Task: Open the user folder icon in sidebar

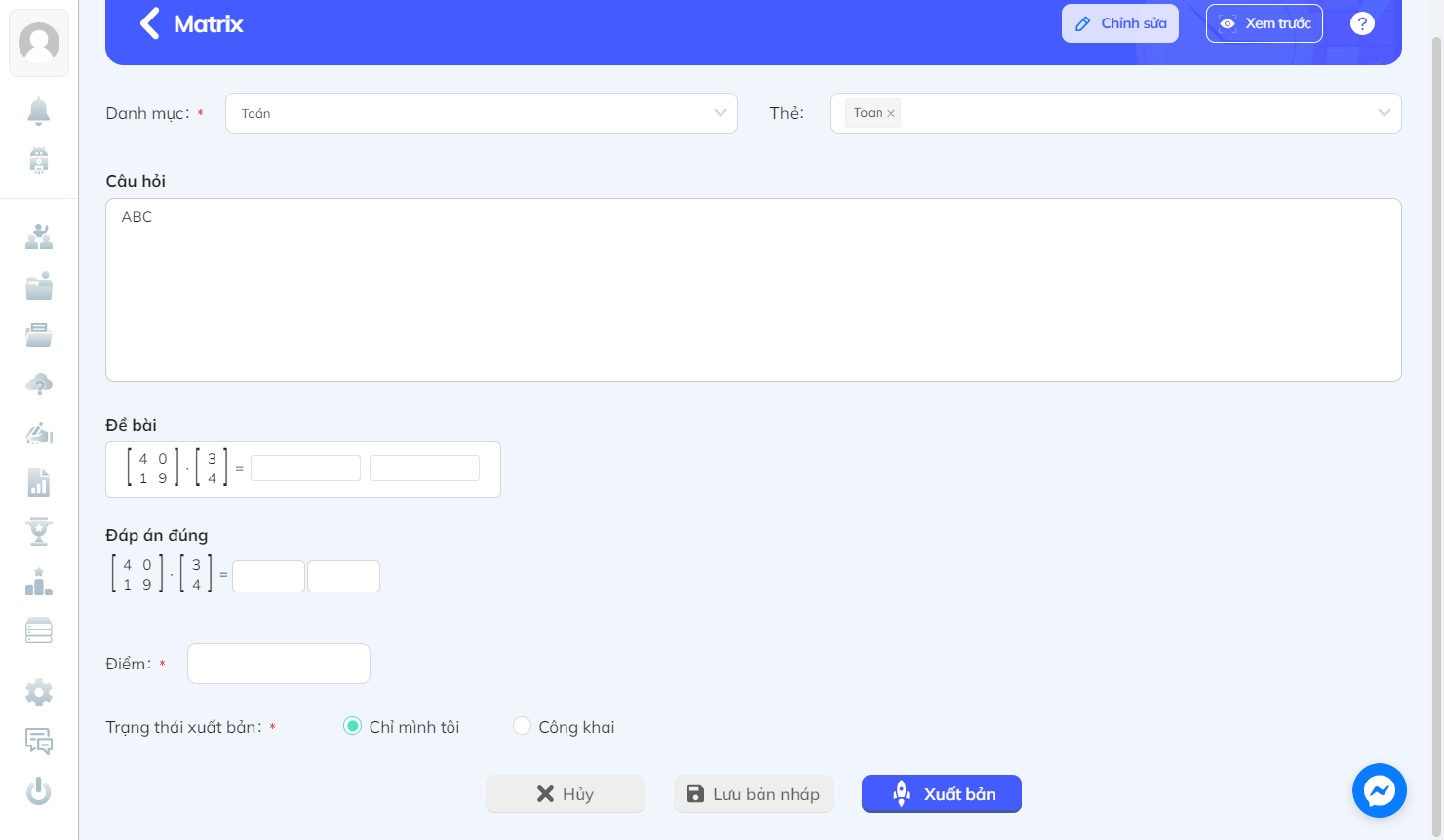Action: tap(39, 286)
